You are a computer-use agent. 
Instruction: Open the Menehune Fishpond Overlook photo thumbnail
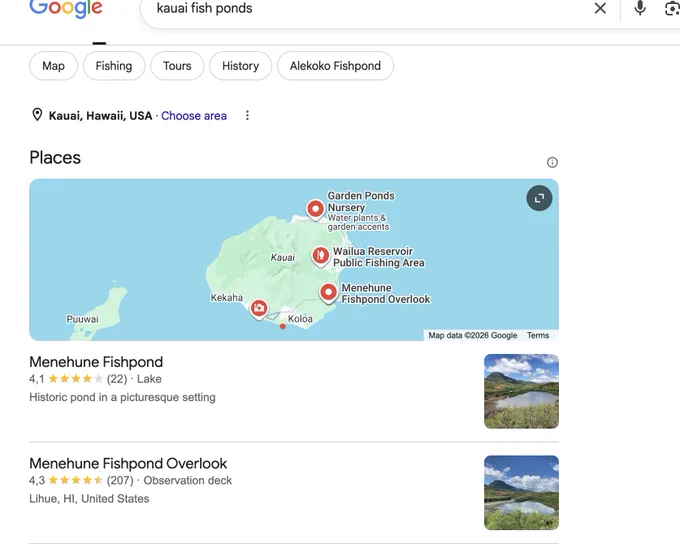click(x=521, y=493)
